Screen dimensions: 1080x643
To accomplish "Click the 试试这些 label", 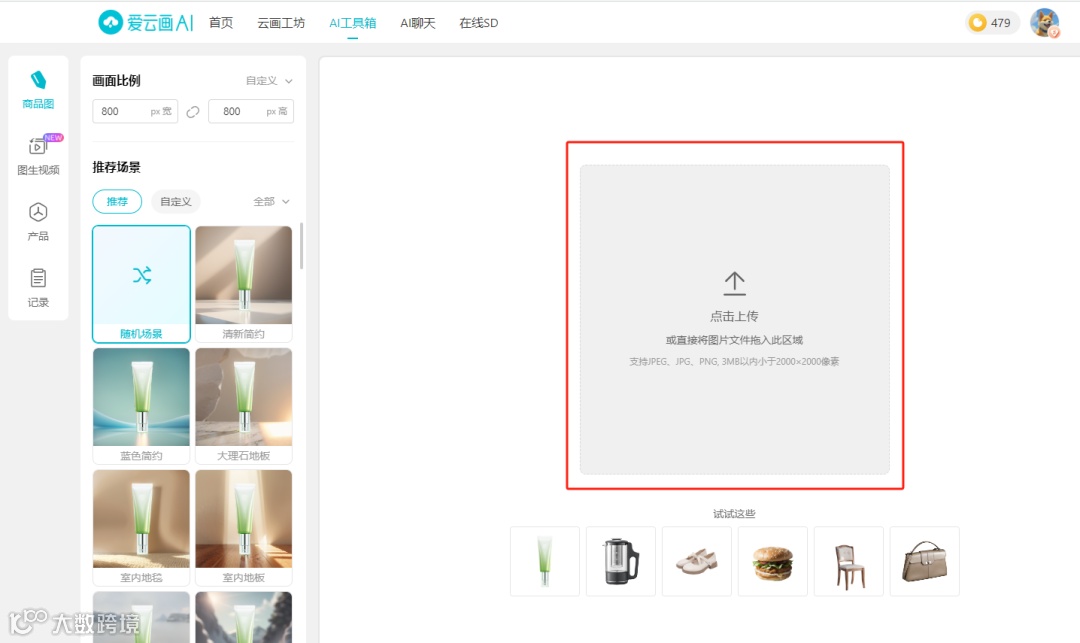I will click(x=734, y=514).
